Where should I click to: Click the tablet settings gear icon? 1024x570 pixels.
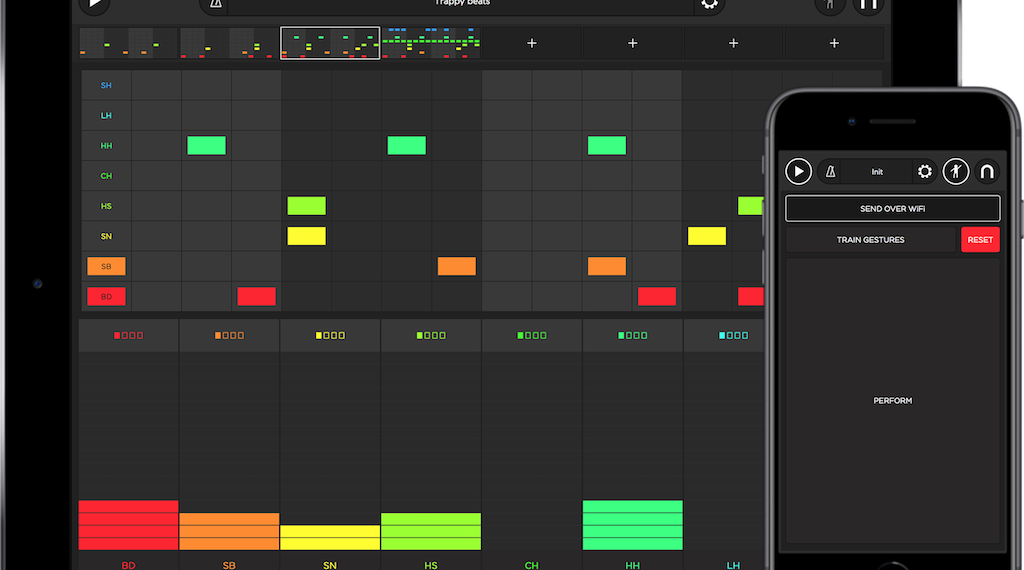click(709, 4)
